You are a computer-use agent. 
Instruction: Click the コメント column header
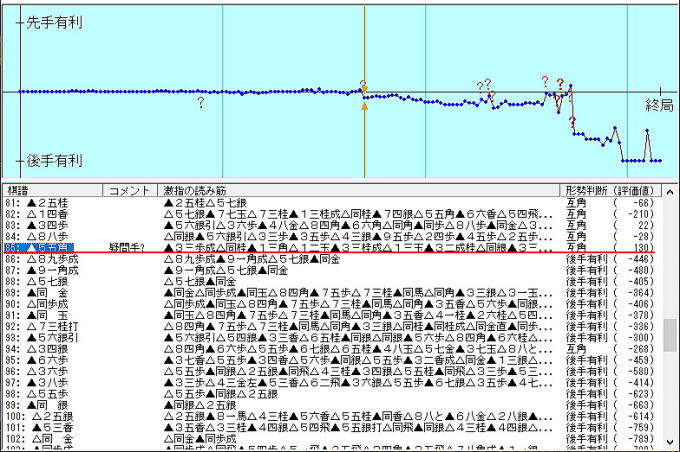point(128,190)
